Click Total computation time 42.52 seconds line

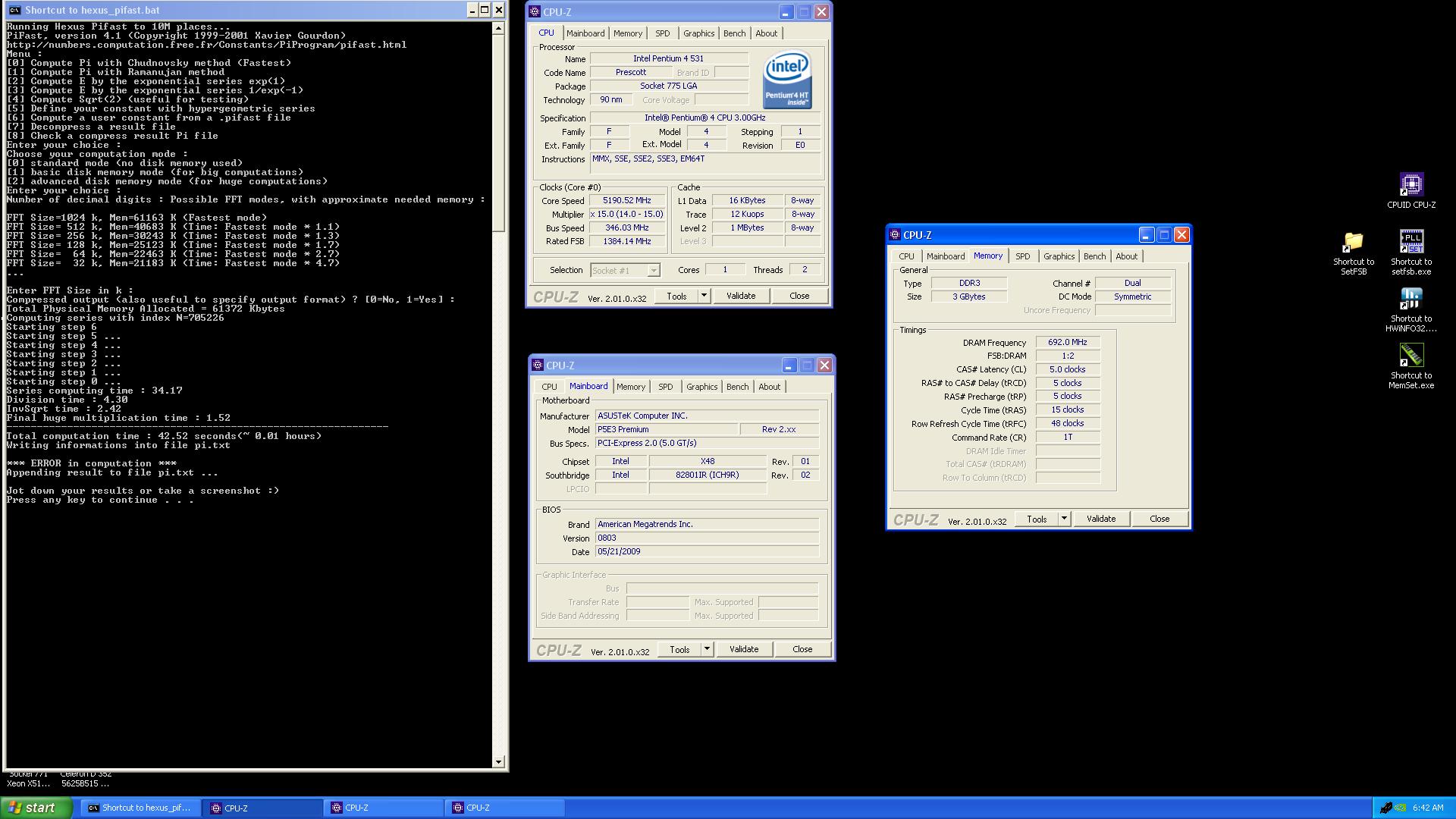(x=164, y=436)
